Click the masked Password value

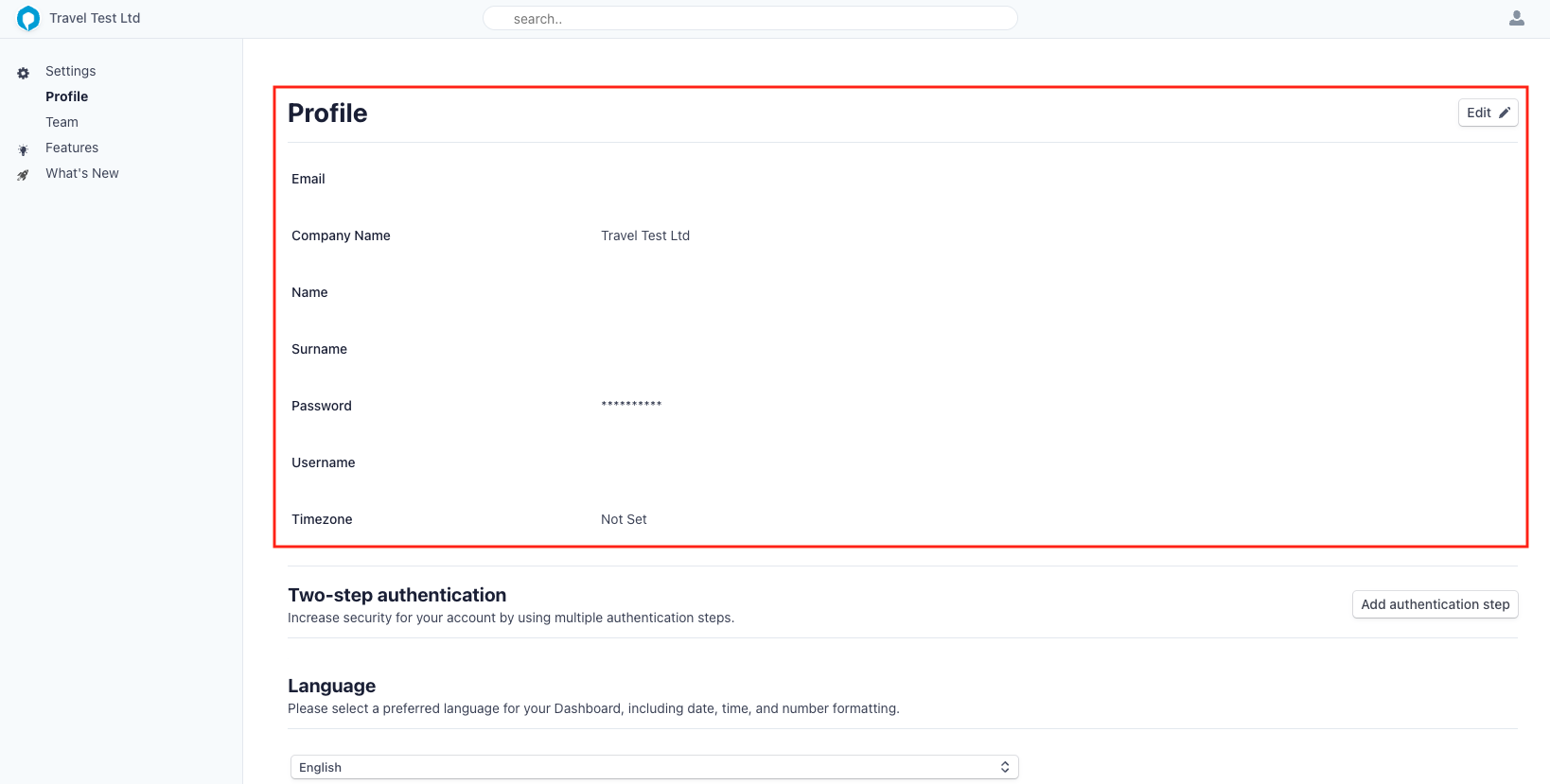[x=631, y=405]
